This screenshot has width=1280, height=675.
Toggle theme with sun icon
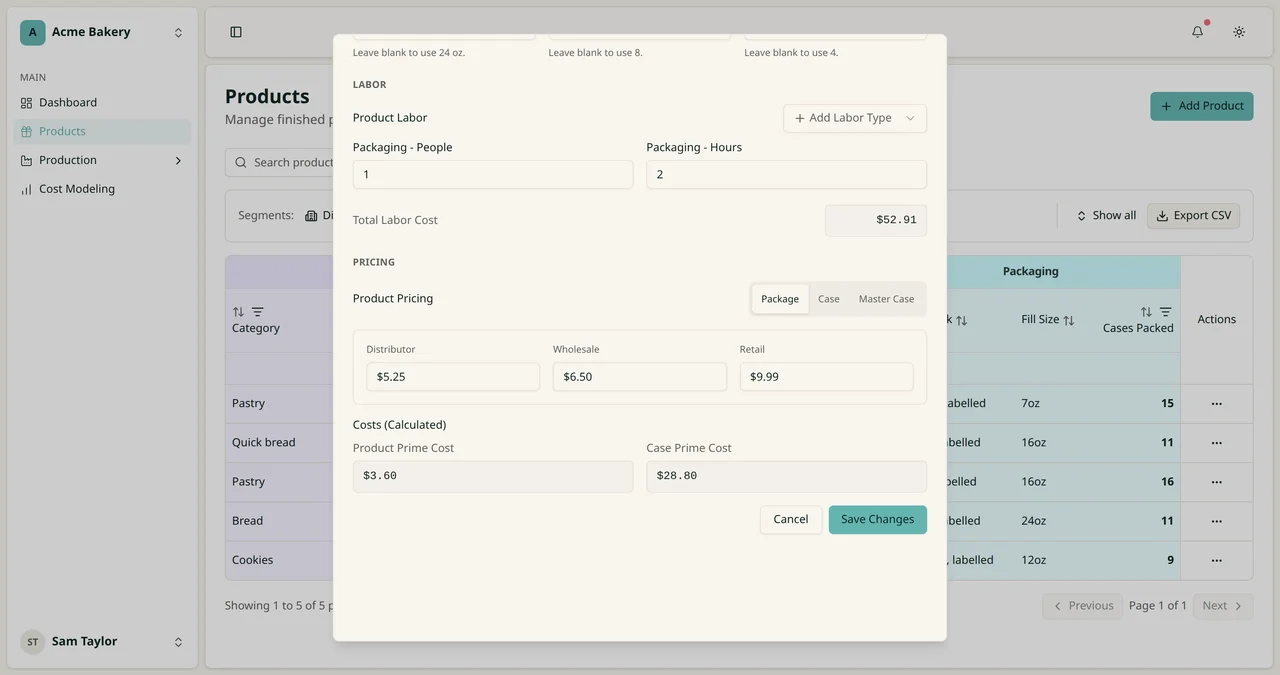(x=1239, y=32)
